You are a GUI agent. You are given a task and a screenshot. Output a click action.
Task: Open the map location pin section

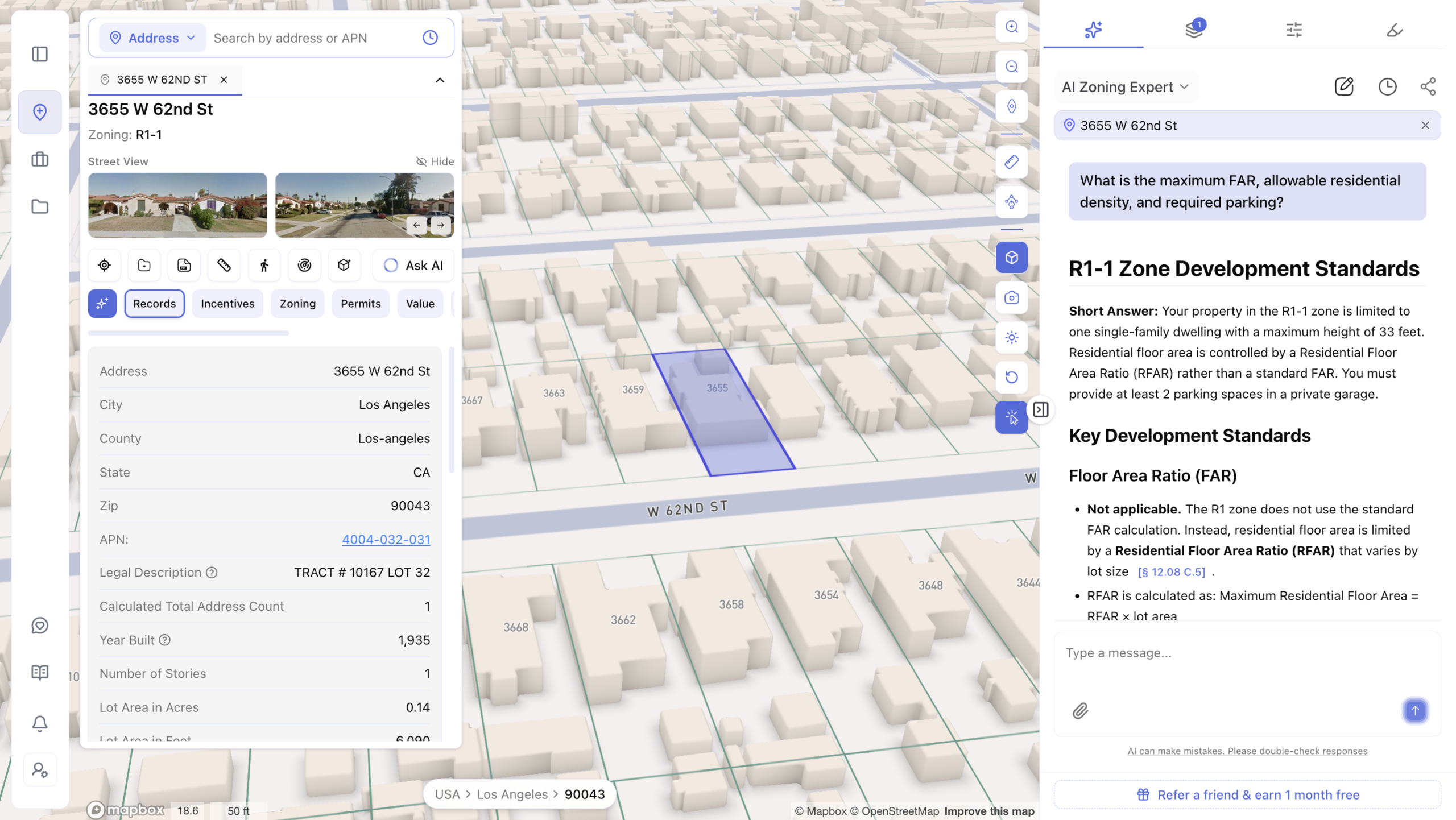(x=40, y=112)
